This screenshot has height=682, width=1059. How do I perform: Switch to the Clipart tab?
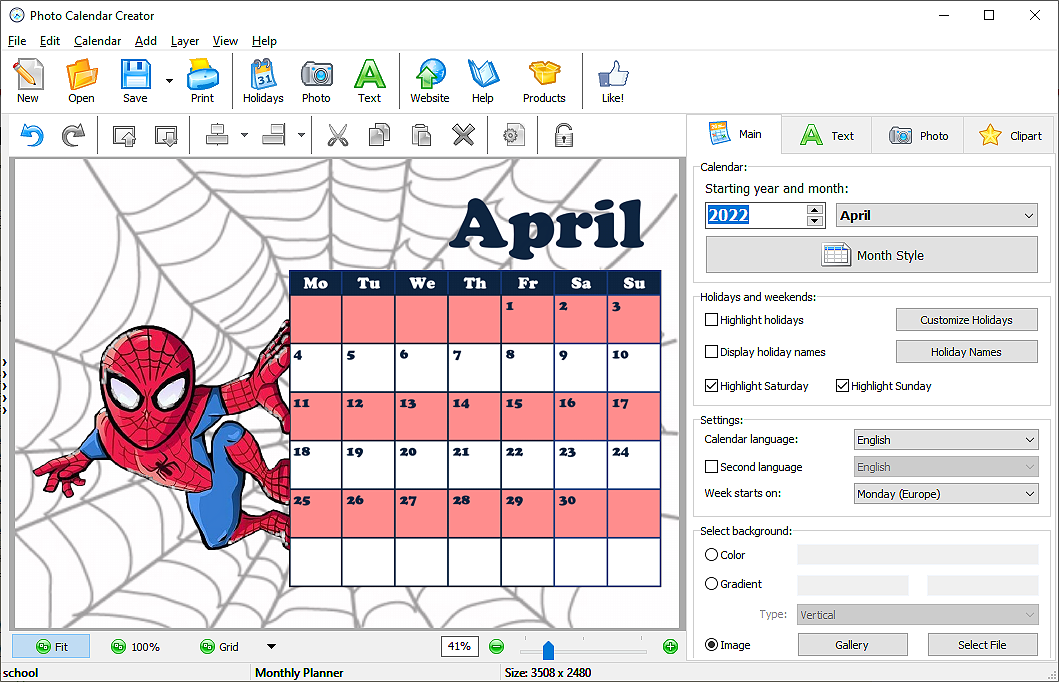tap(1010, 136)
